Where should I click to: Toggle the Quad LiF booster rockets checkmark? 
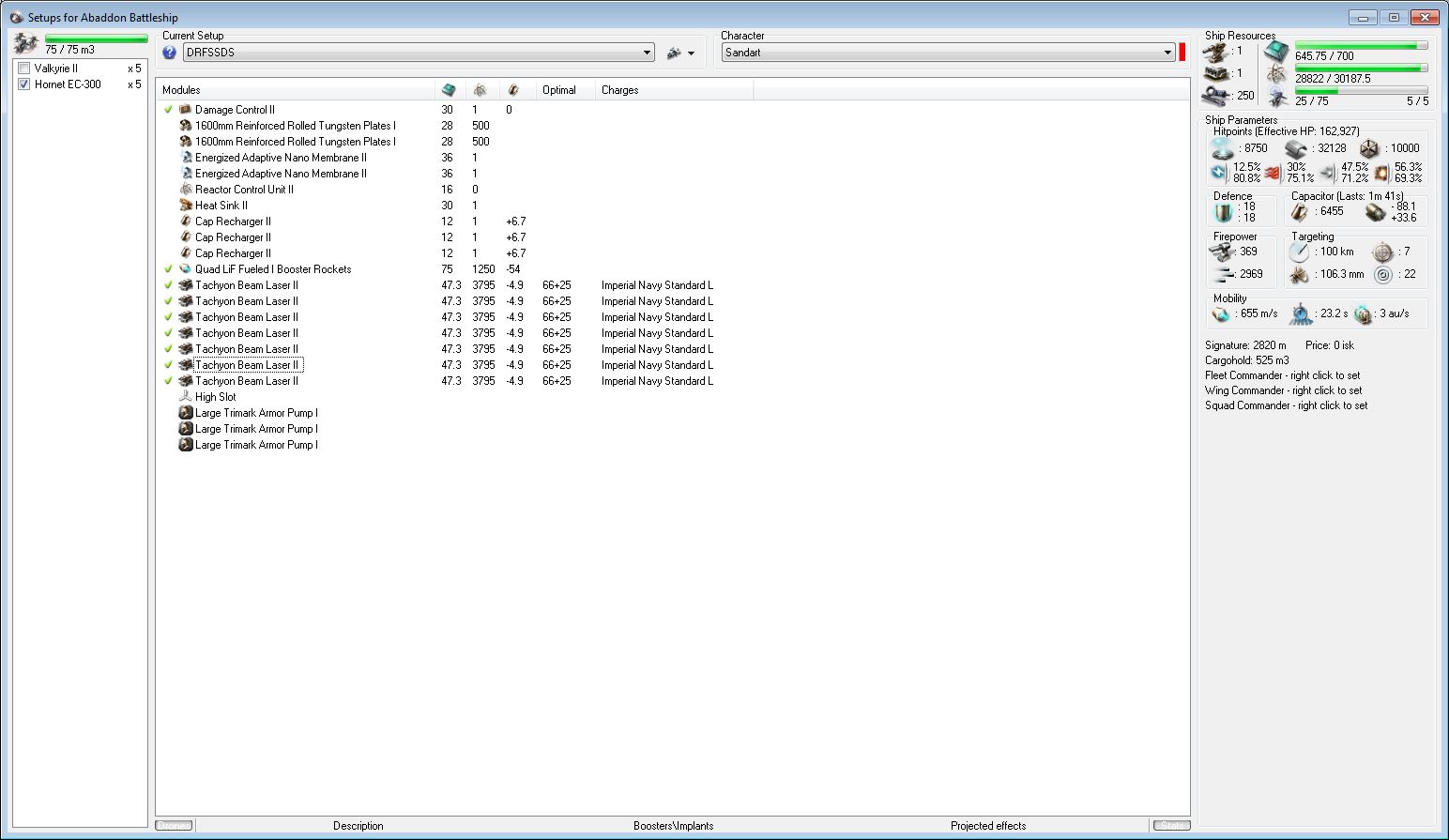point(169,269)
